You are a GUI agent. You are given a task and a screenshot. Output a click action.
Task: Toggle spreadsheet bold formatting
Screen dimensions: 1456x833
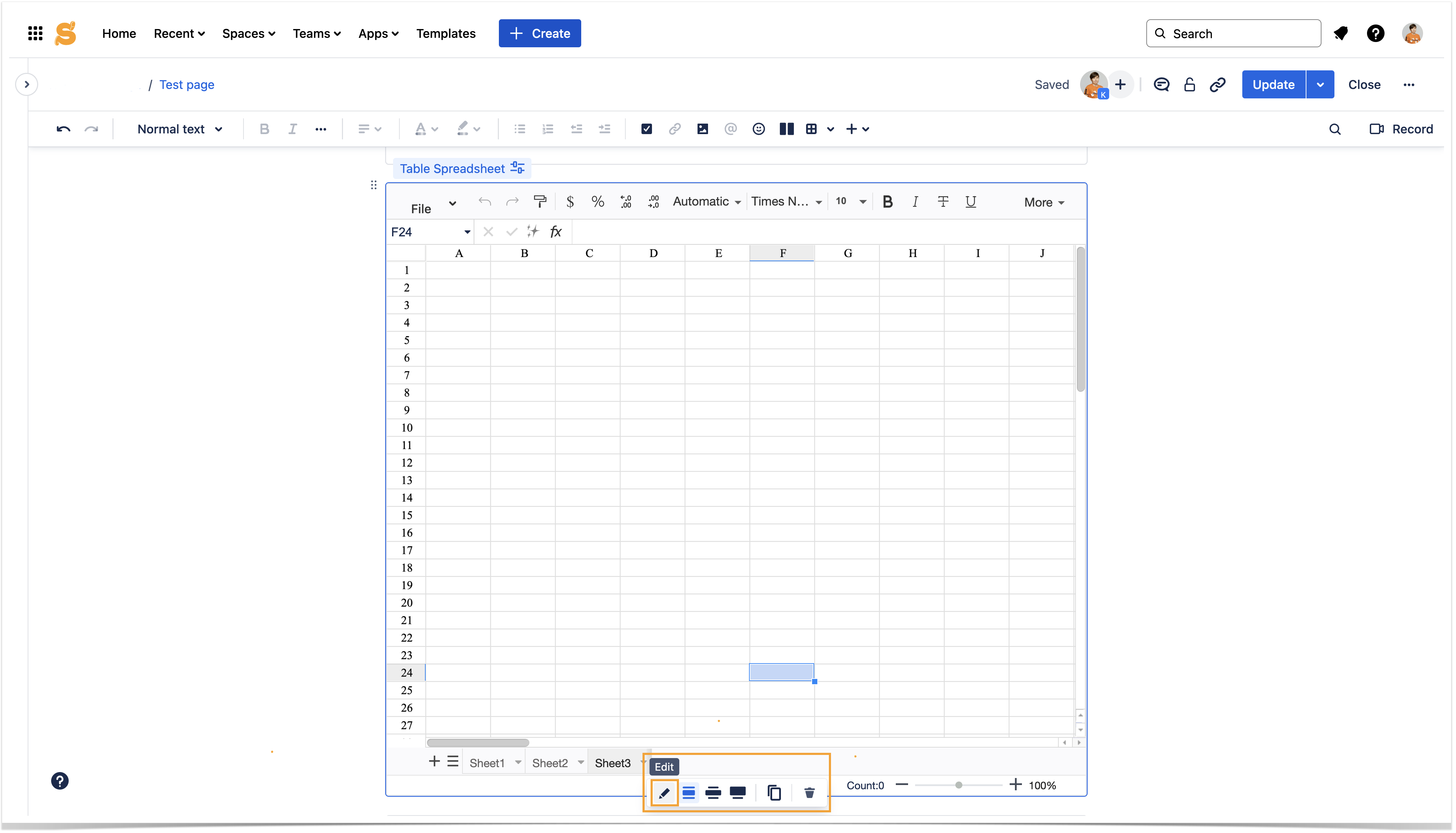pos(887,201)
